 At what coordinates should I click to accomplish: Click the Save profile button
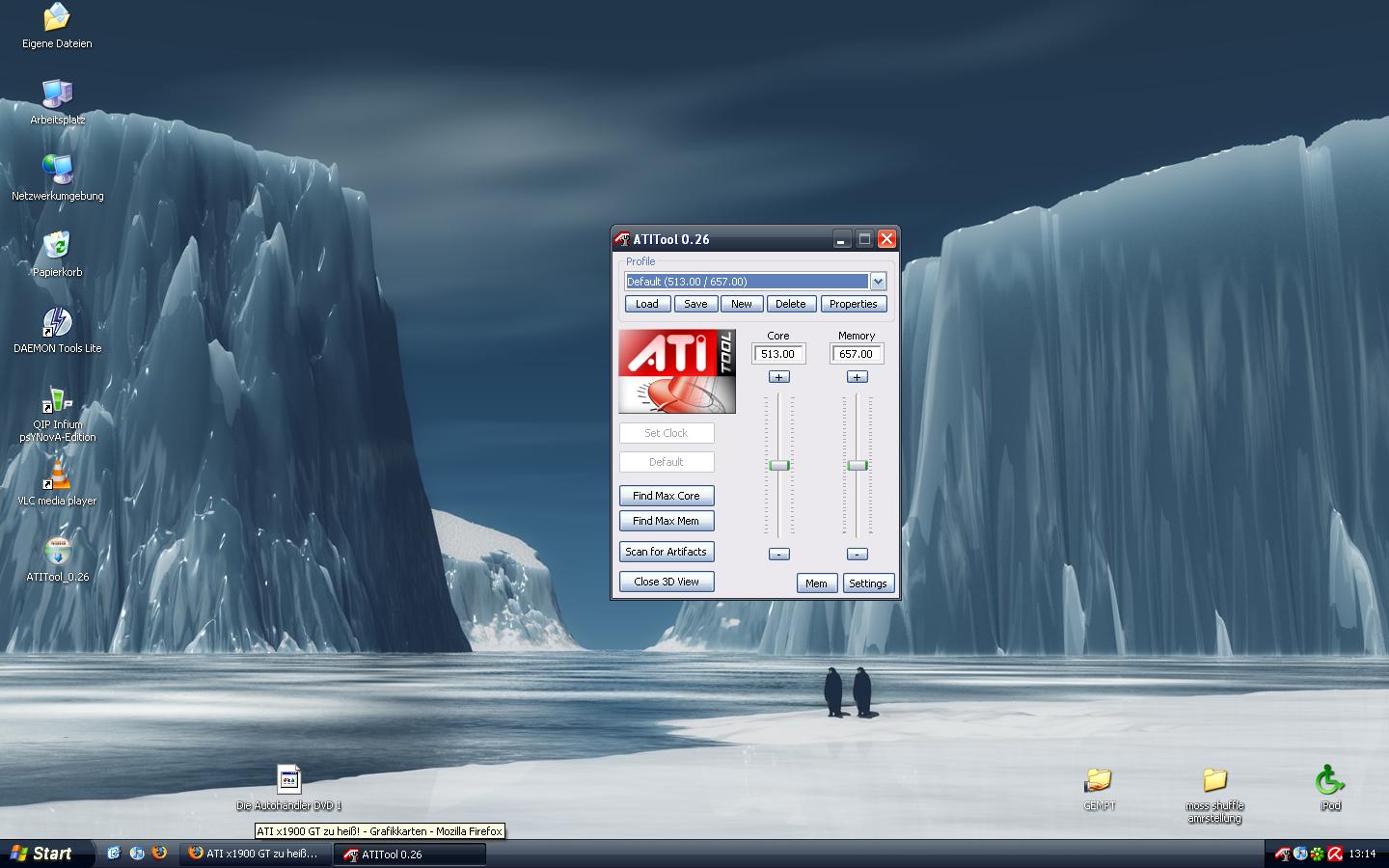tap(695, 304)
